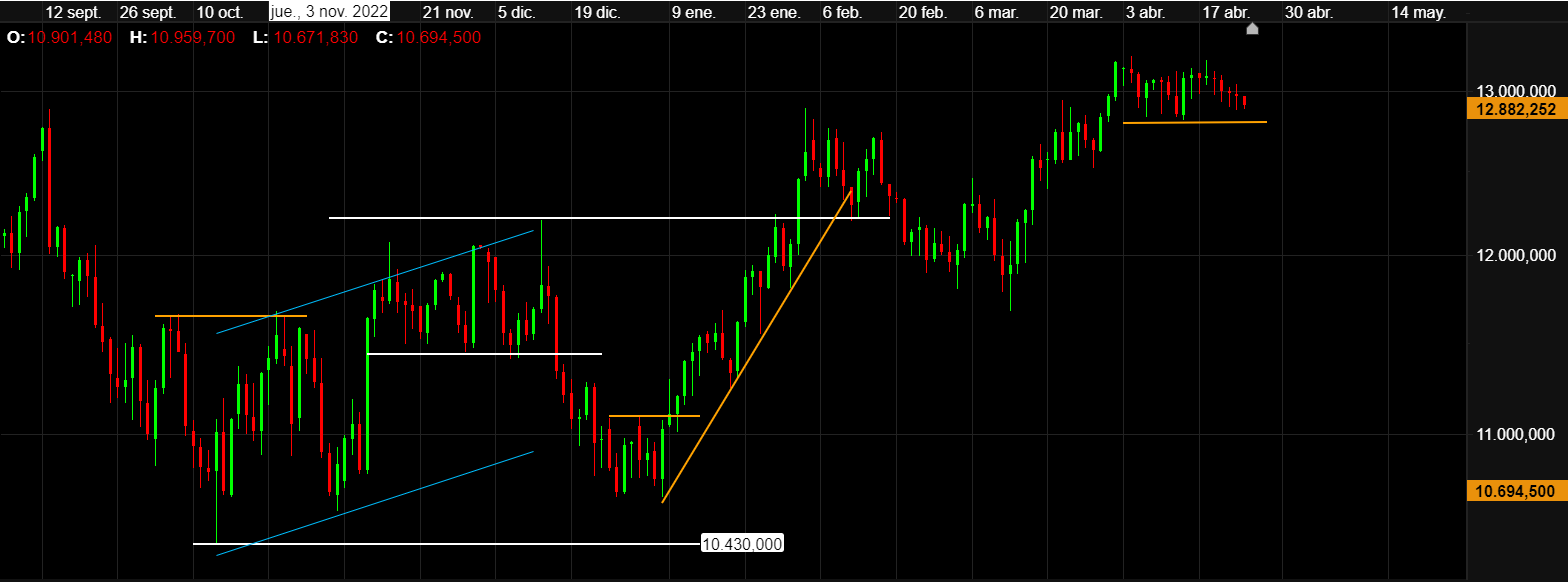Click the 30 abr. date label
The height and width of the screenshot is (582, 1568).
click(1307, 12)
